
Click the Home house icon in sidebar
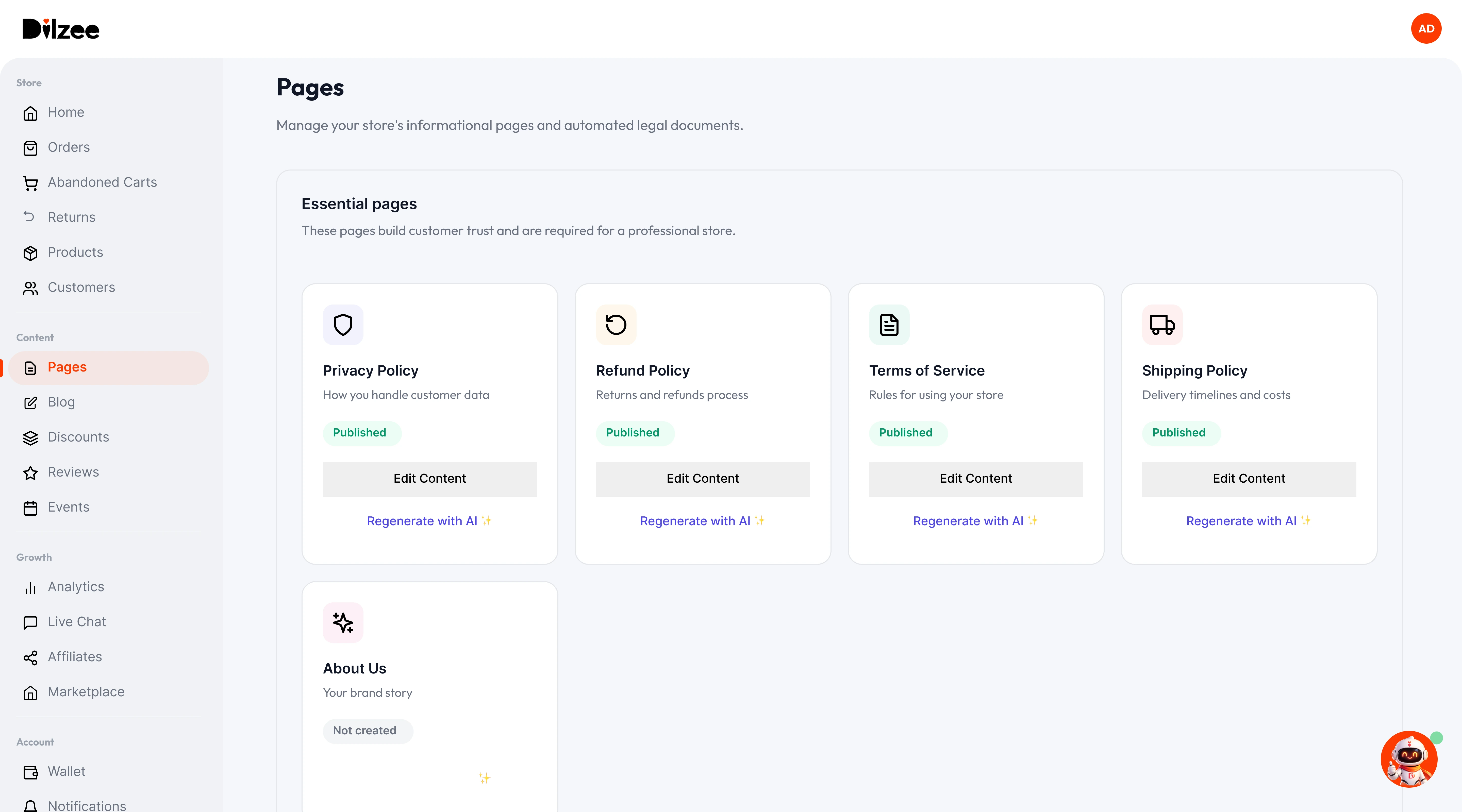[x=30, y=113]
